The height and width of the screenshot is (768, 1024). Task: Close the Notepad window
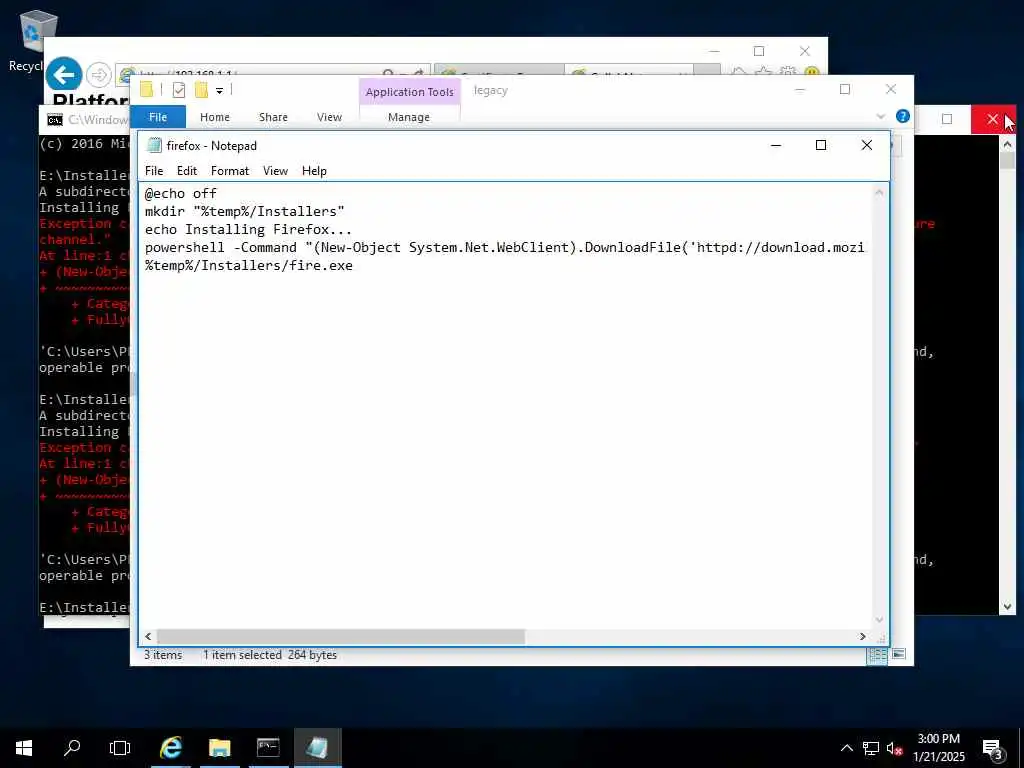tap(867, 145)
